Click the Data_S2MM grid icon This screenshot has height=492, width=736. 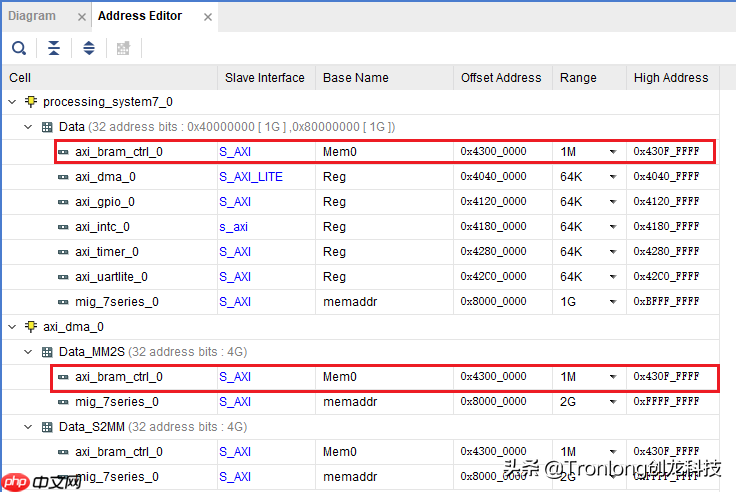pos(47,427)
